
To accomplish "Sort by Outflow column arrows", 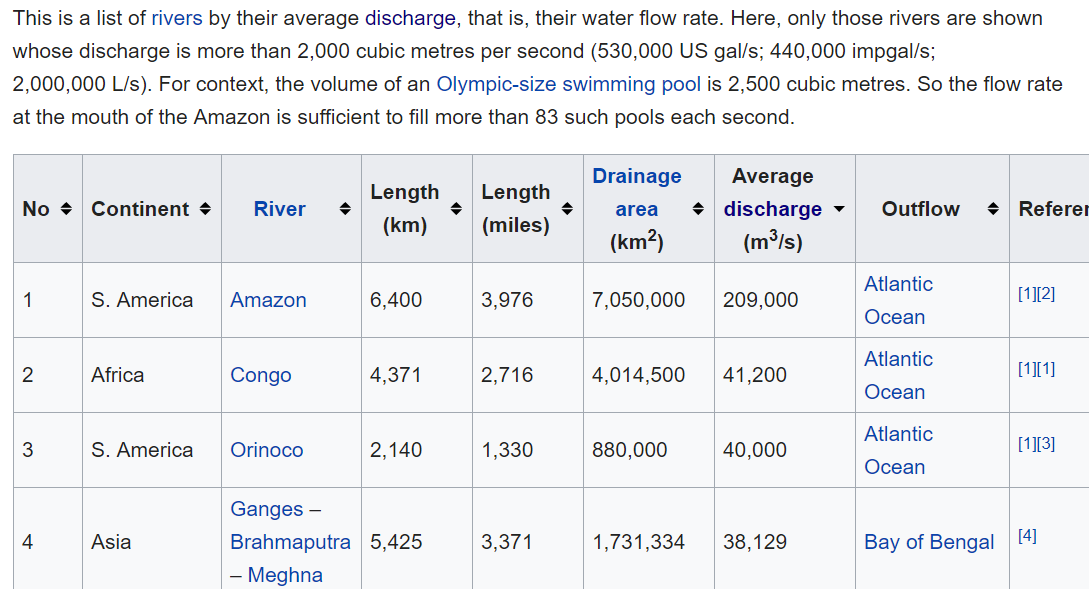I will click(x=993, y=209).
